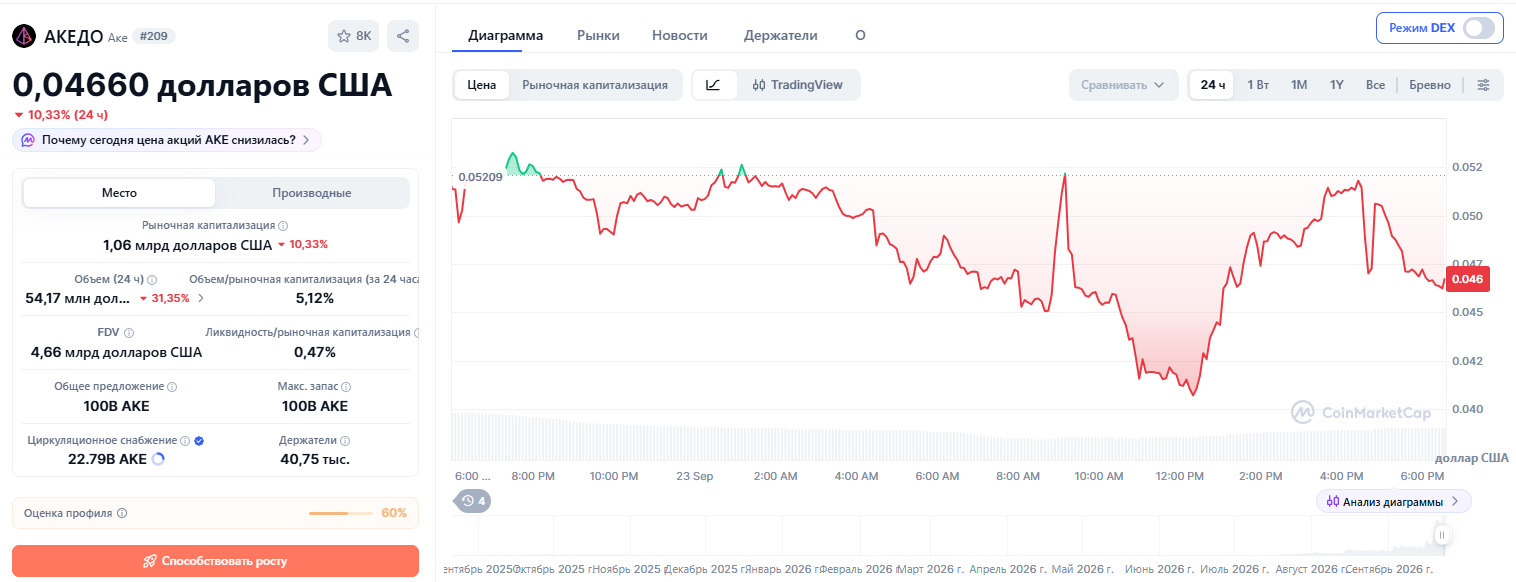Image resolution: width=1516 pixels, height=582 pixels.
Task: Expand volume details arrow next to 31,35%
Action: pos(201,298)
